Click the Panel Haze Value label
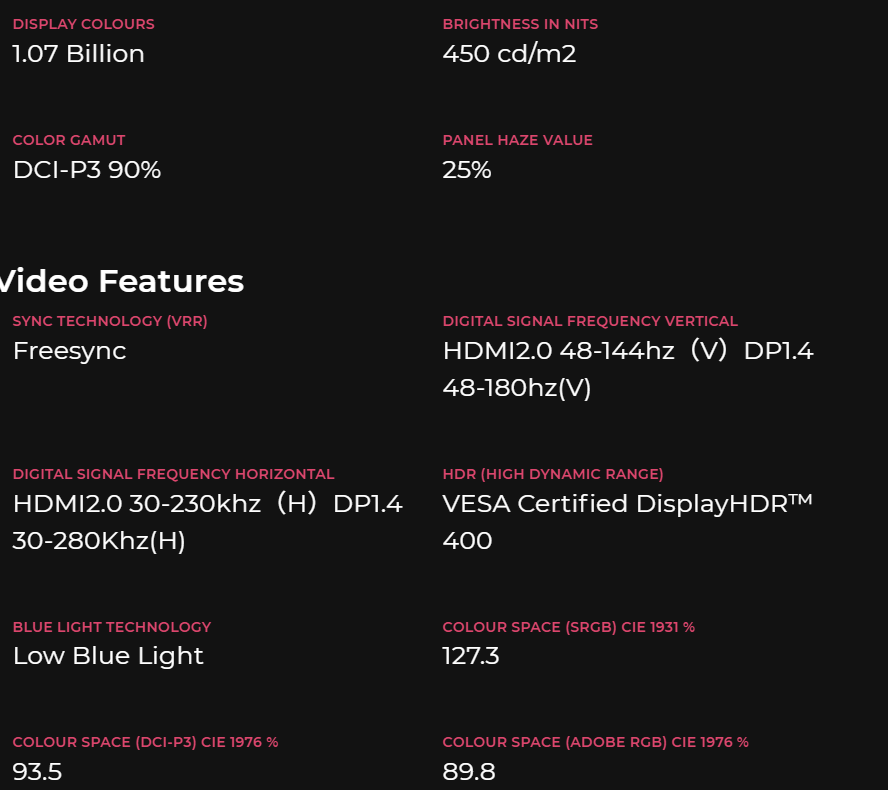 click(x=517, y=140)
